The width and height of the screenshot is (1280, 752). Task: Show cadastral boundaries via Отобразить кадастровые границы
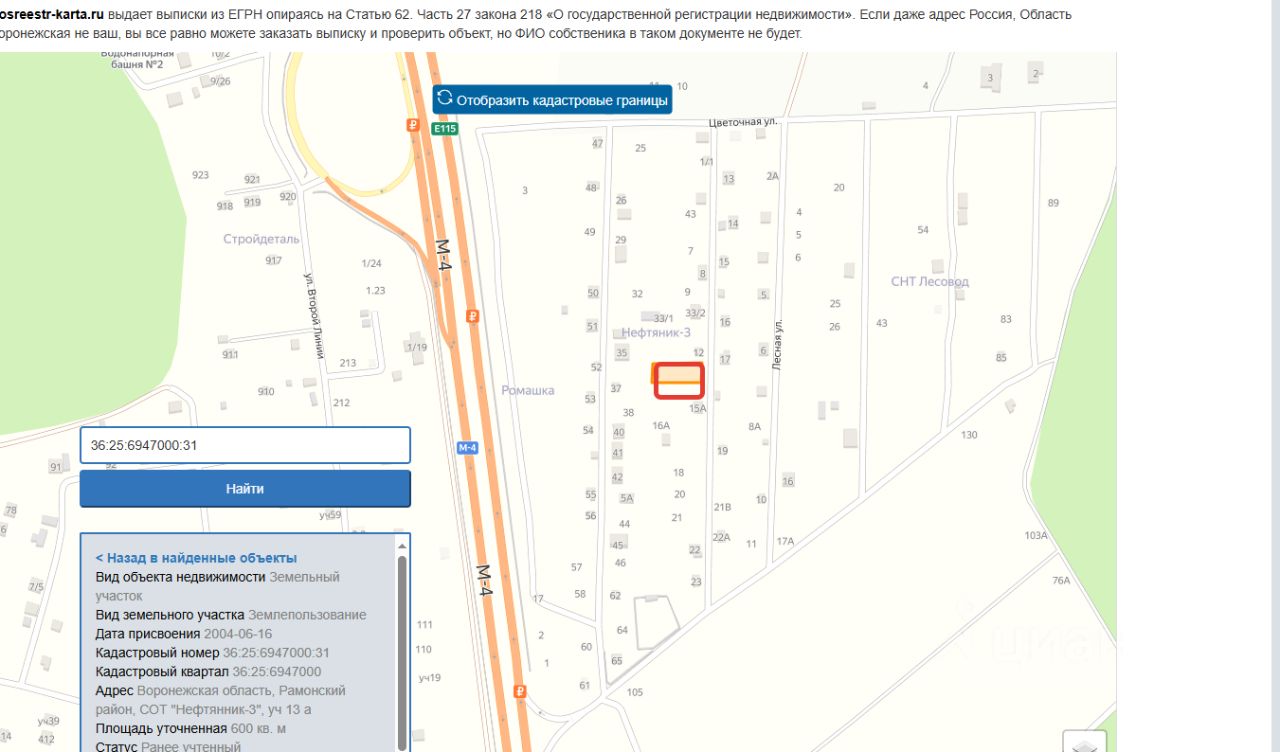pyautogui.click(x=552, y=100)
